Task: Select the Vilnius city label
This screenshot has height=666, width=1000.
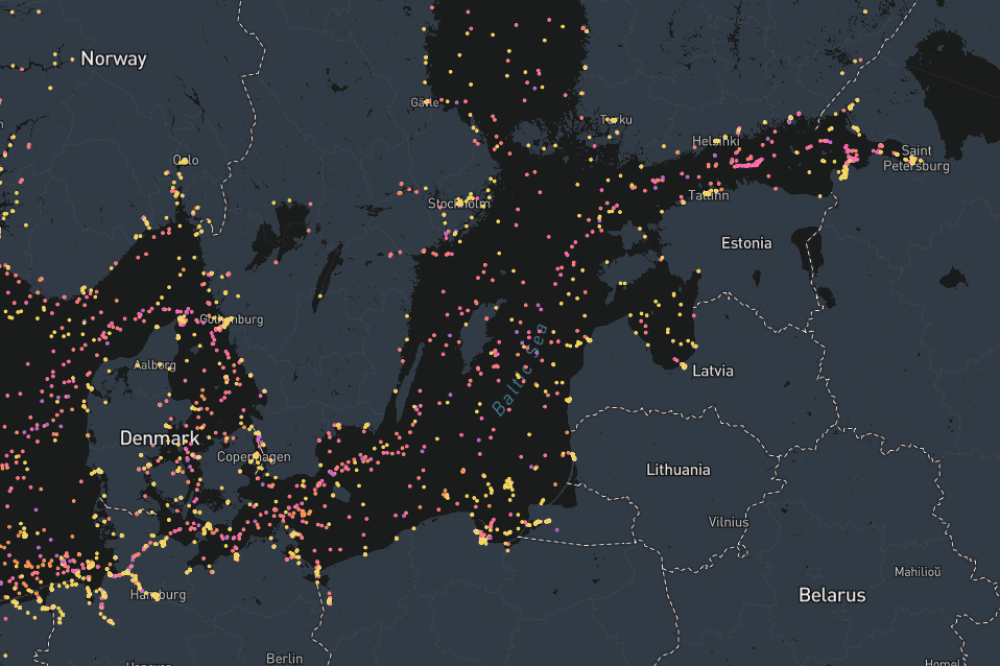Action: [x=728, y=522]
